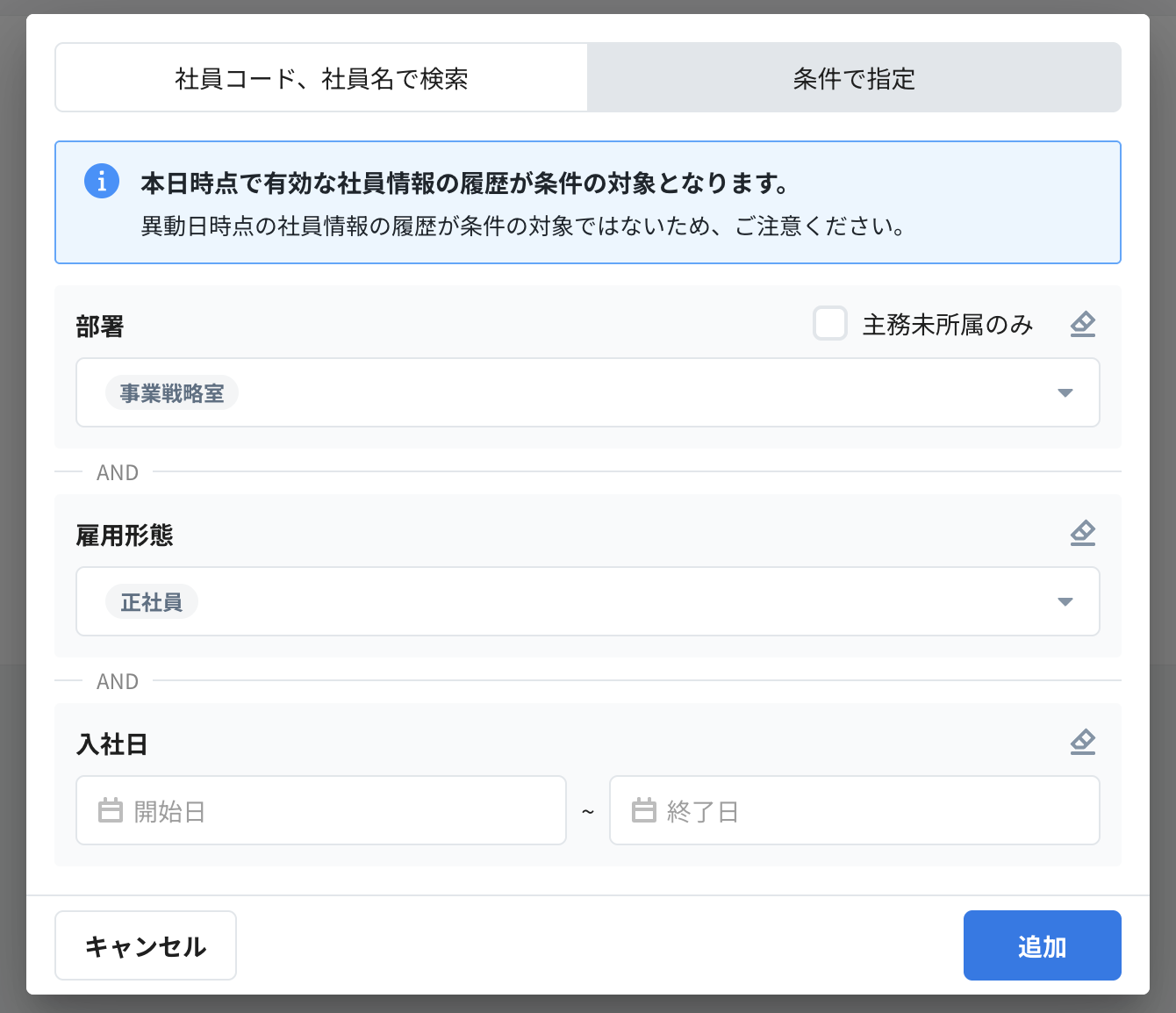1176x1013 pixels.
Task: Reset 入社日 using its eraser icon
Action: (1082, 742)
